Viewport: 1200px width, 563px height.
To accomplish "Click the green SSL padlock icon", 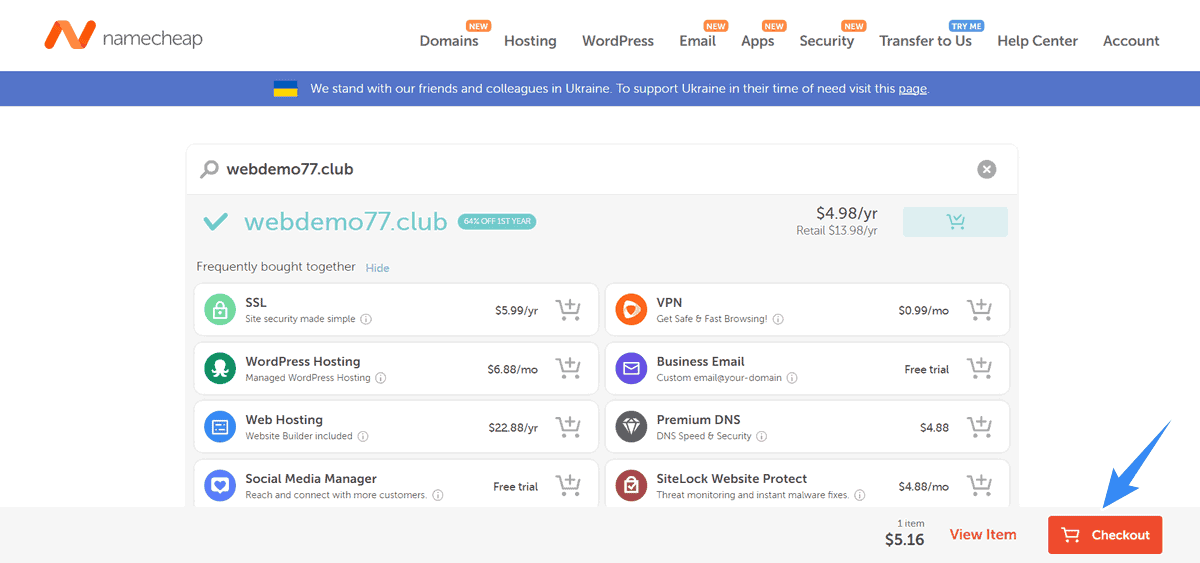I will [x=220, y=310].
